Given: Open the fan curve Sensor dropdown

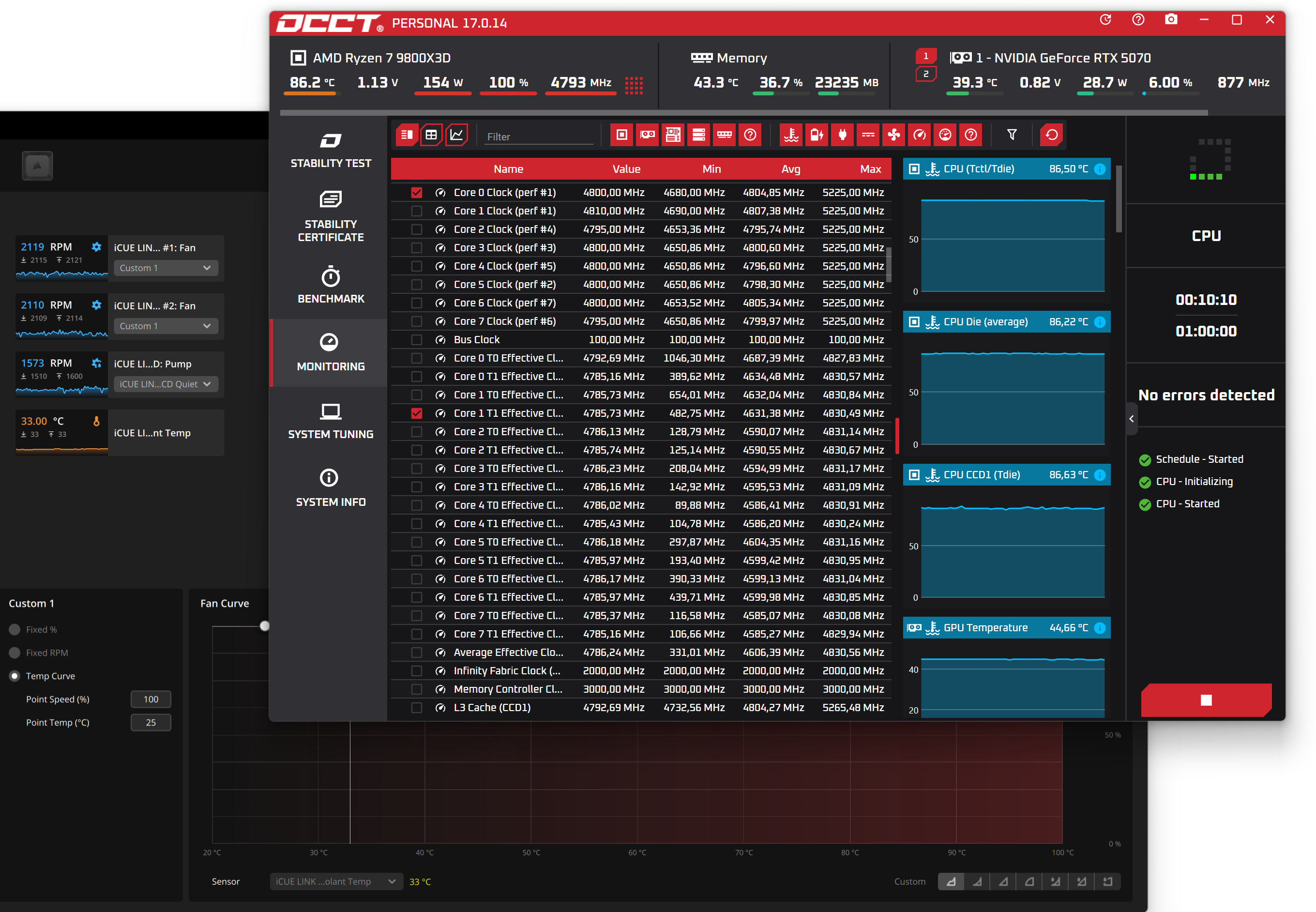Looking at the screenshot, I should 336,882.
